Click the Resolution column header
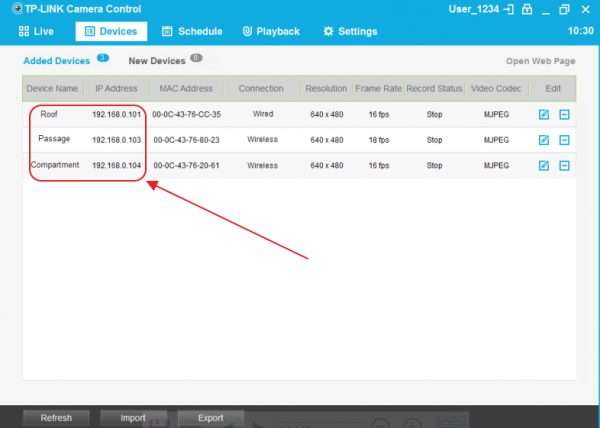This screenshot has height=428, width=600. 326,89
